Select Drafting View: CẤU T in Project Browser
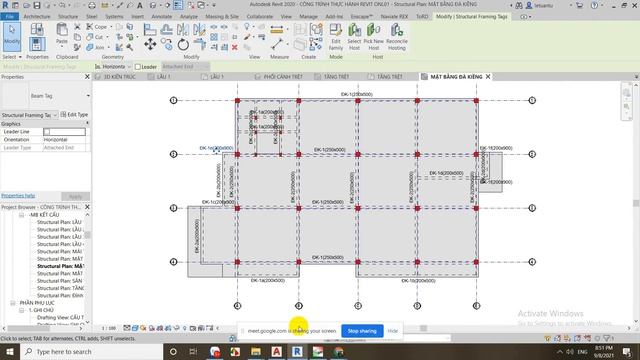The width and height of the screenshot is (640, 360). (x=60, y=318)
